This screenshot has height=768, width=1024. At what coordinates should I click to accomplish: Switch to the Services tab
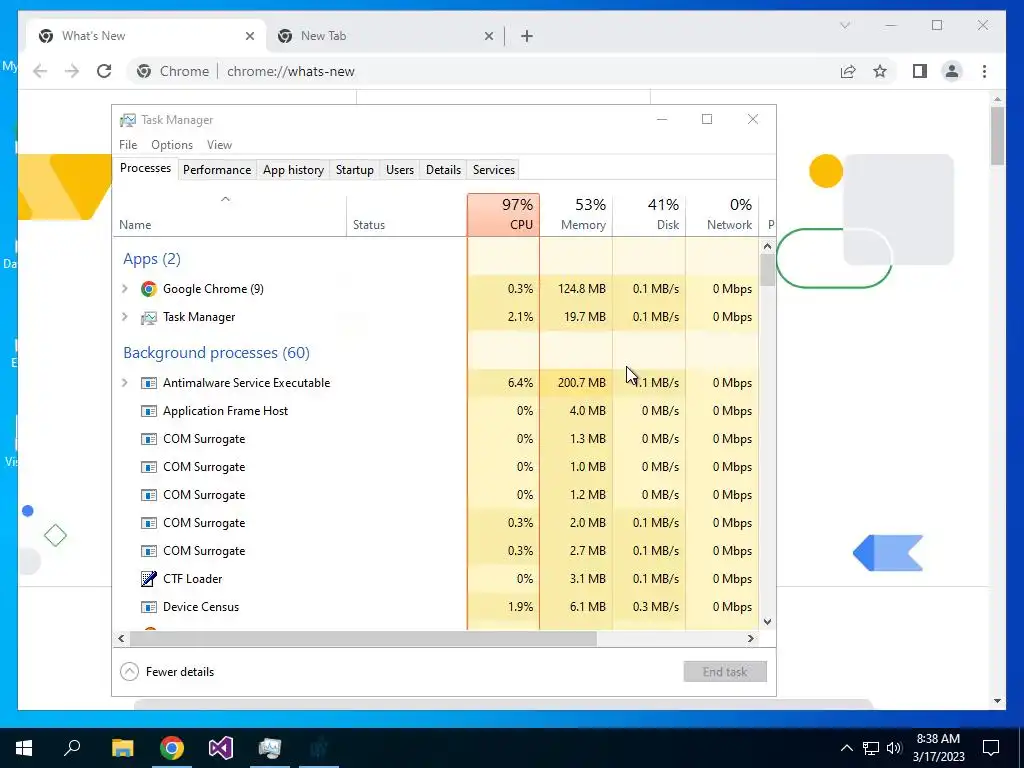494,170
